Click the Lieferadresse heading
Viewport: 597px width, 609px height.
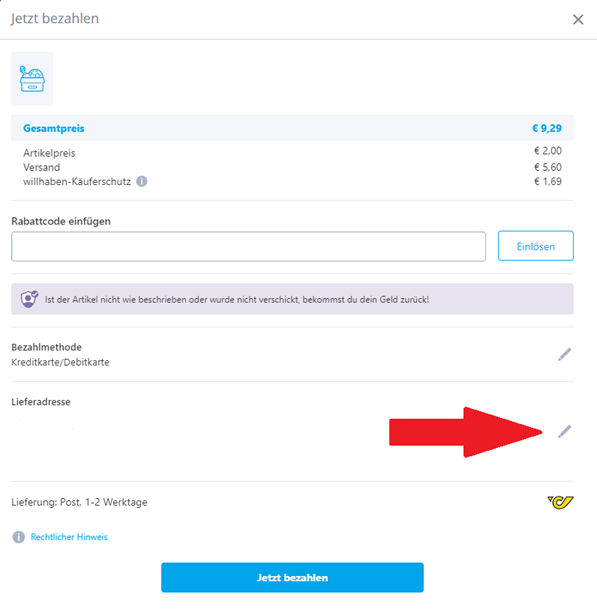41,402
